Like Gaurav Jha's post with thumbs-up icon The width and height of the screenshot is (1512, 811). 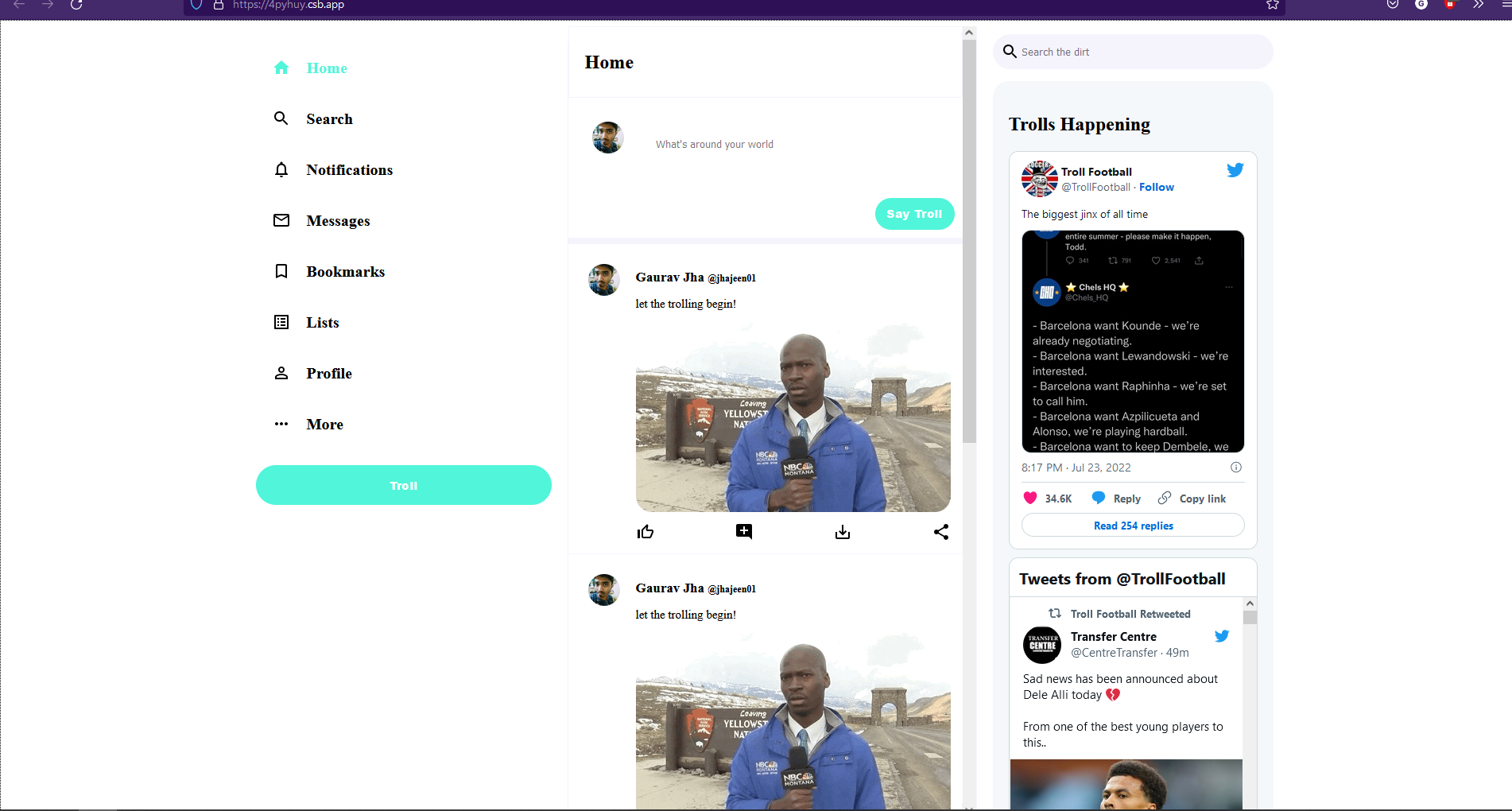pyautogui.click(x=646, y=531)
